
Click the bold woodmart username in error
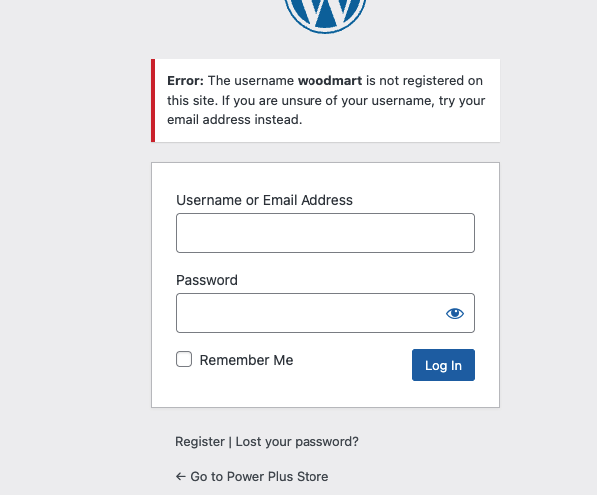click(330, 81)
